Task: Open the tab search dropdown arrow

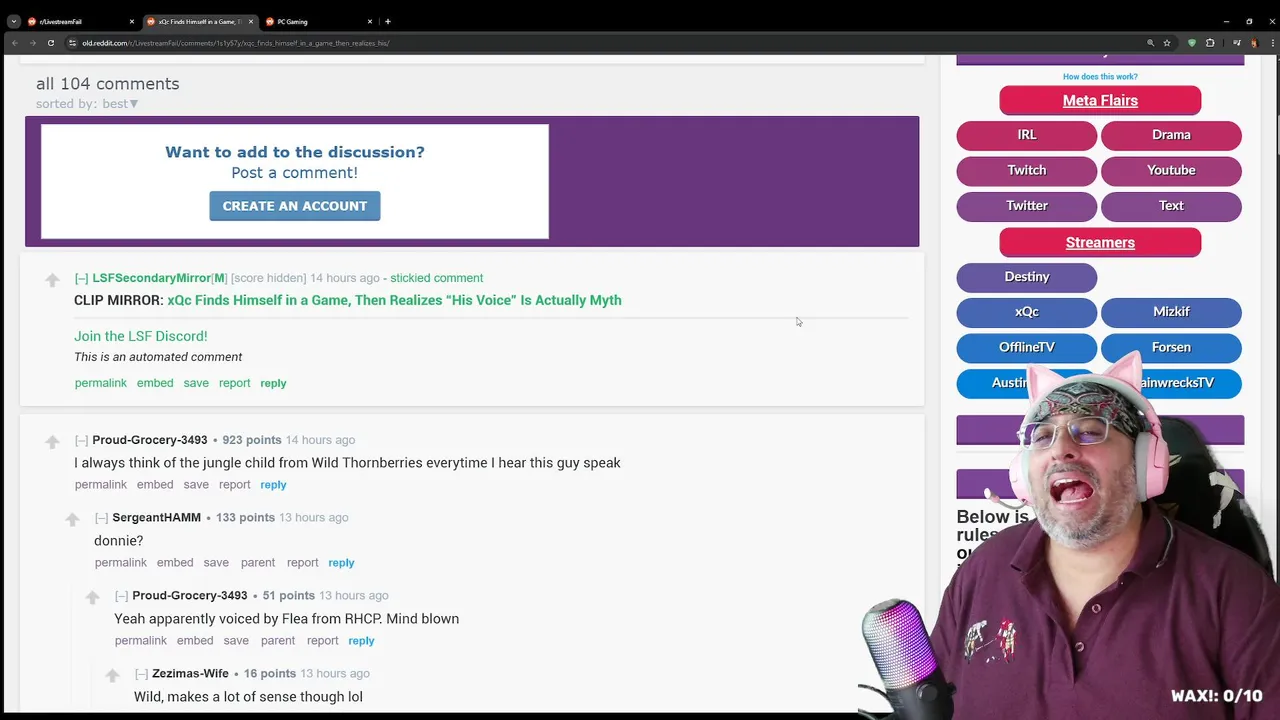Action: coord(13,21)
